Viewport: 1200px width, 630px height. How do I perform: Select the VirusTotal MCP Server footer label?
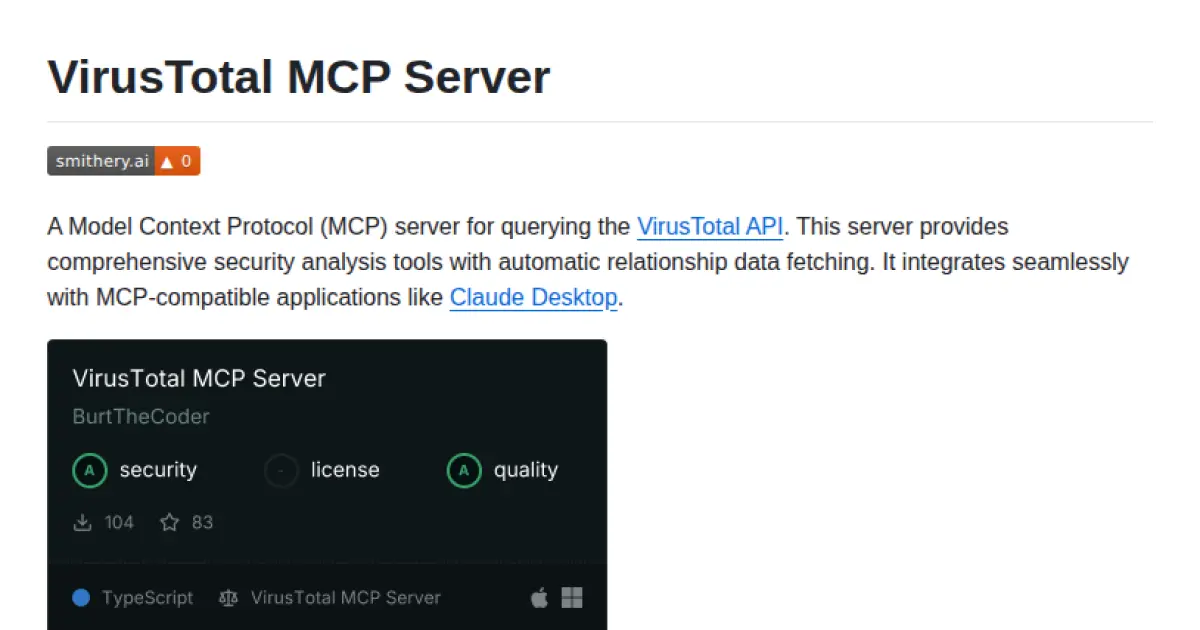[x=344, y=597]
